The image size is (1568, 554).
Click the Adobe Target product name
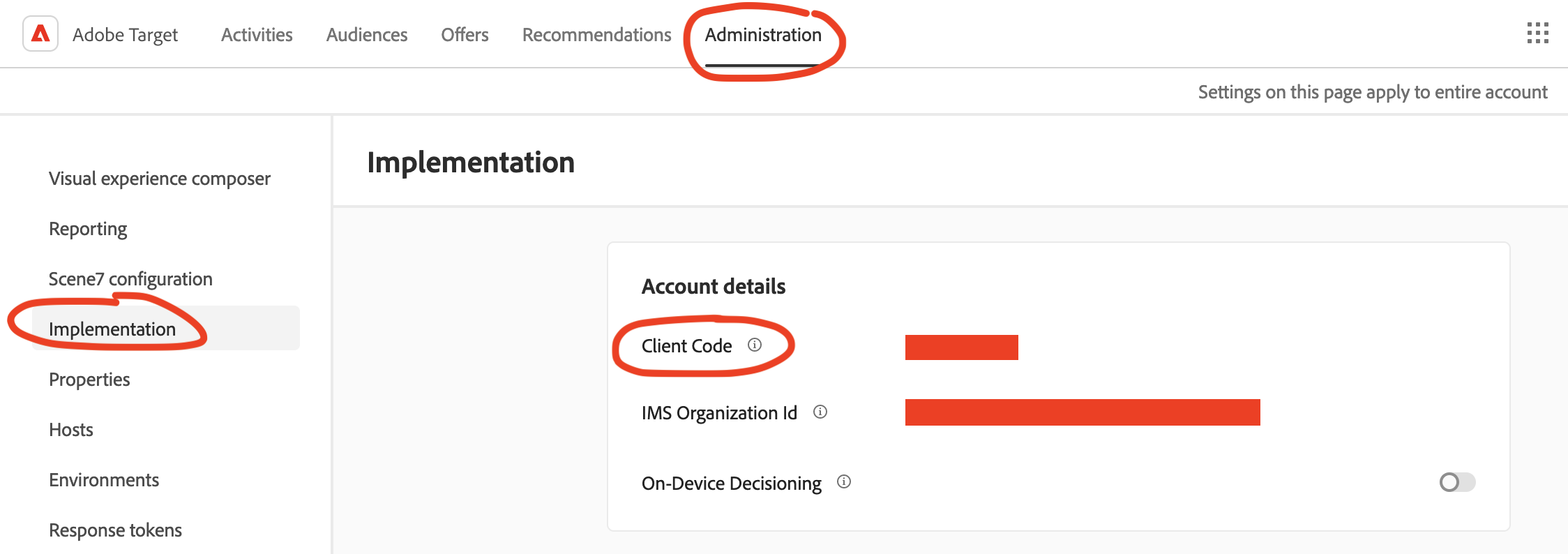125,35
